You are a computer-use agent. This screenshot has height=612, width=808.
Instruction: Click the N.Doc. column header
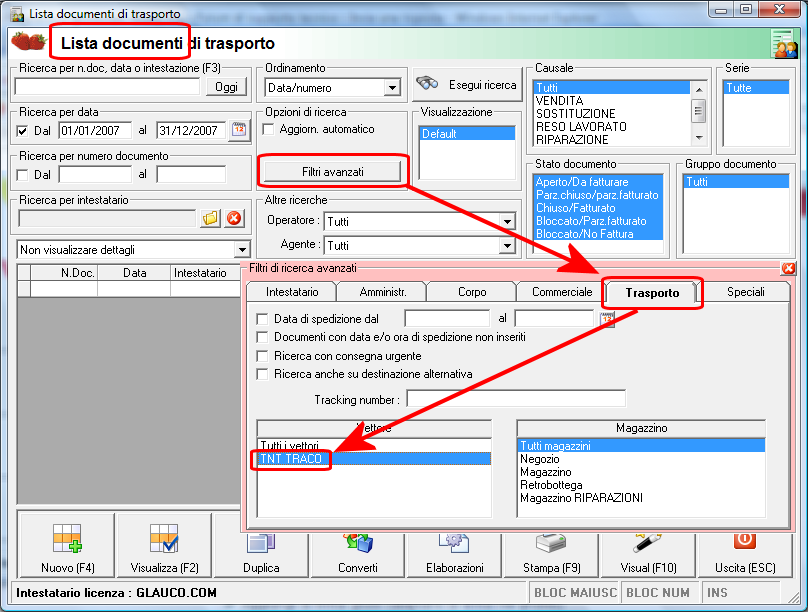pos(64,273)
